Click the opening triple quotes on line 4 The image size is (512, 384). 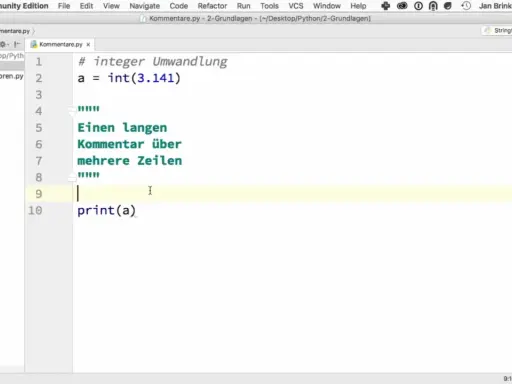click(88, 109)
